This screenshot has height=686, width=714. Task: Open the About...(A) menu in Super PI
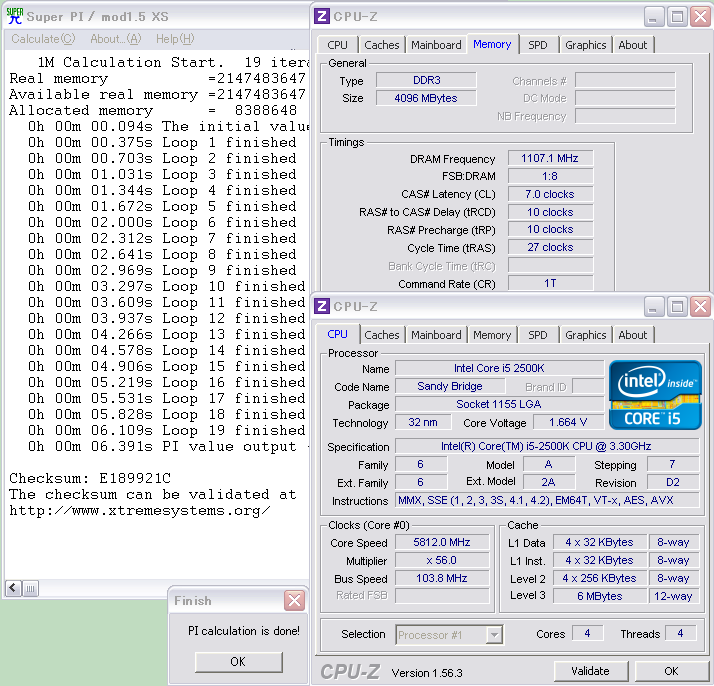116,39
